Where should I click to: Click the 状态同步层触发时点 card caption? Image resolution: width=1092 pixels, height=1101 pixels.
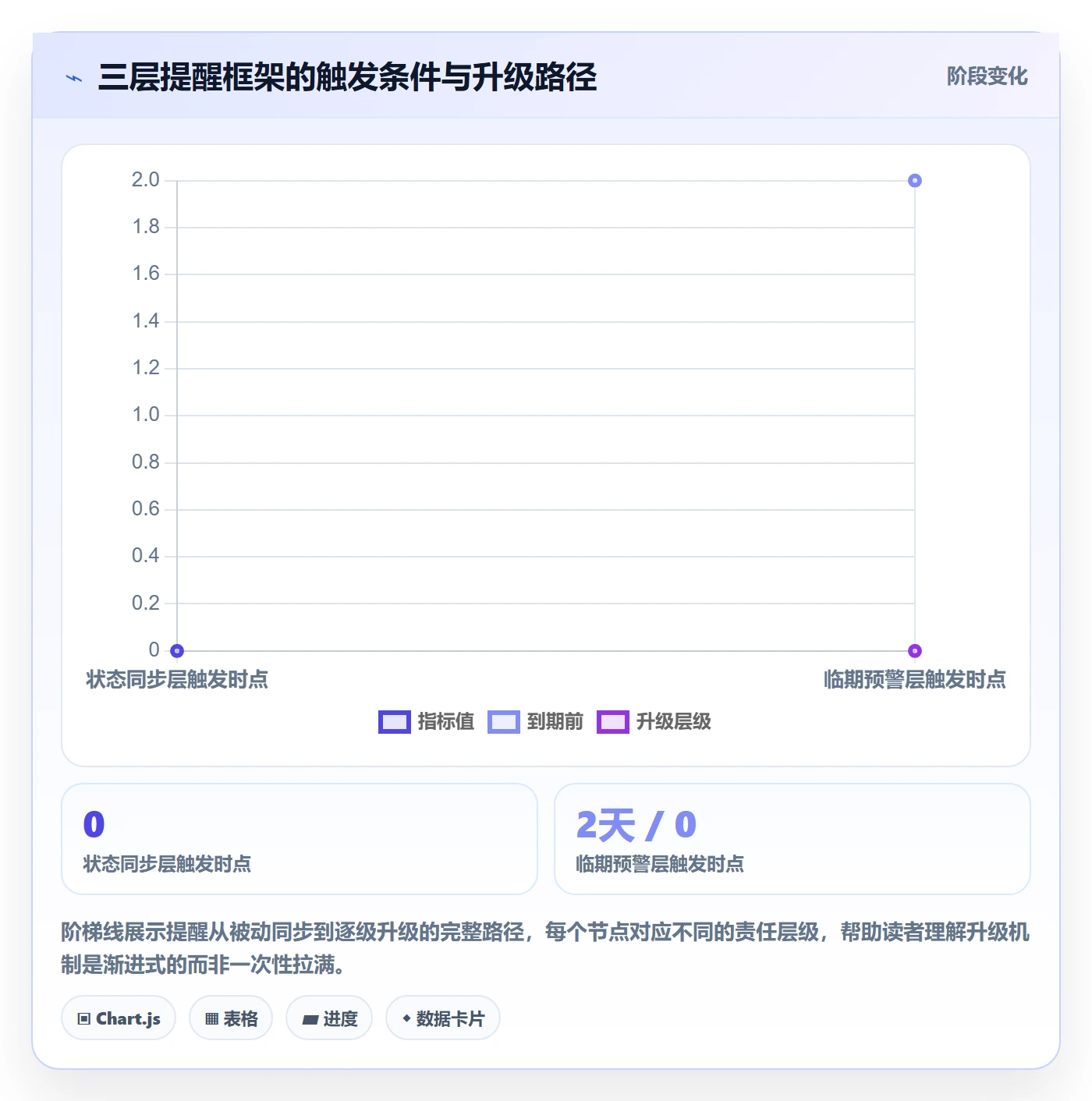(x=167, y=864)
